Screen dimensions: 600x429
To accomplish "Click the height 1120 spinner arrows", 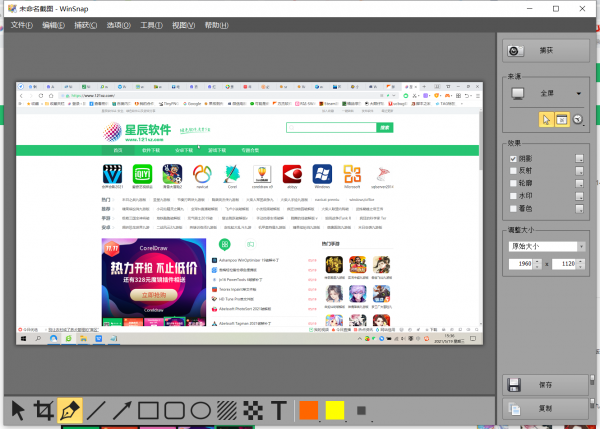I will (x=581, y=264).
